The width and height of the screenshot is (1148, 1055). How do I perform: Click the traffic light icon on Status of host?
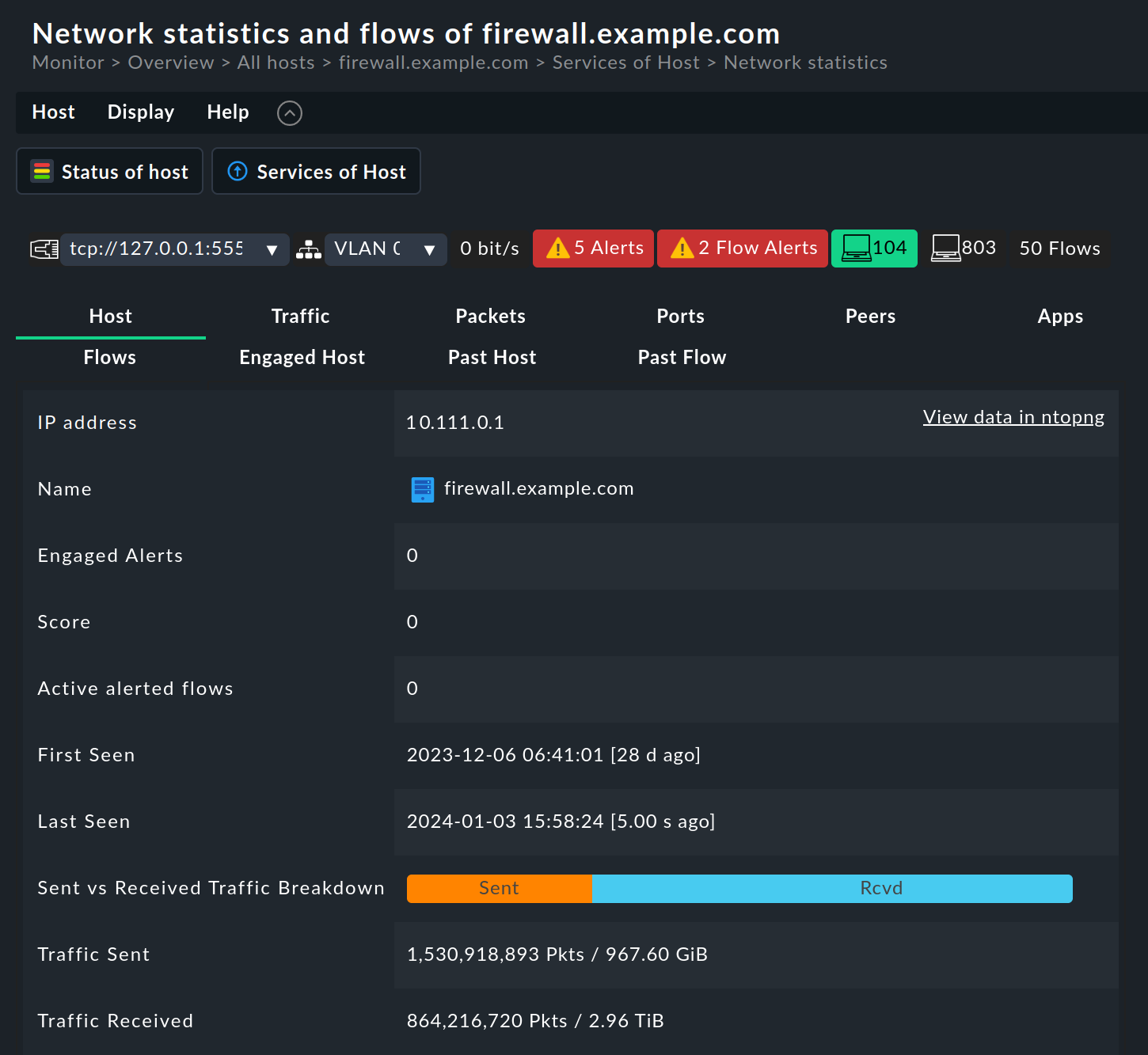[41, 171]
